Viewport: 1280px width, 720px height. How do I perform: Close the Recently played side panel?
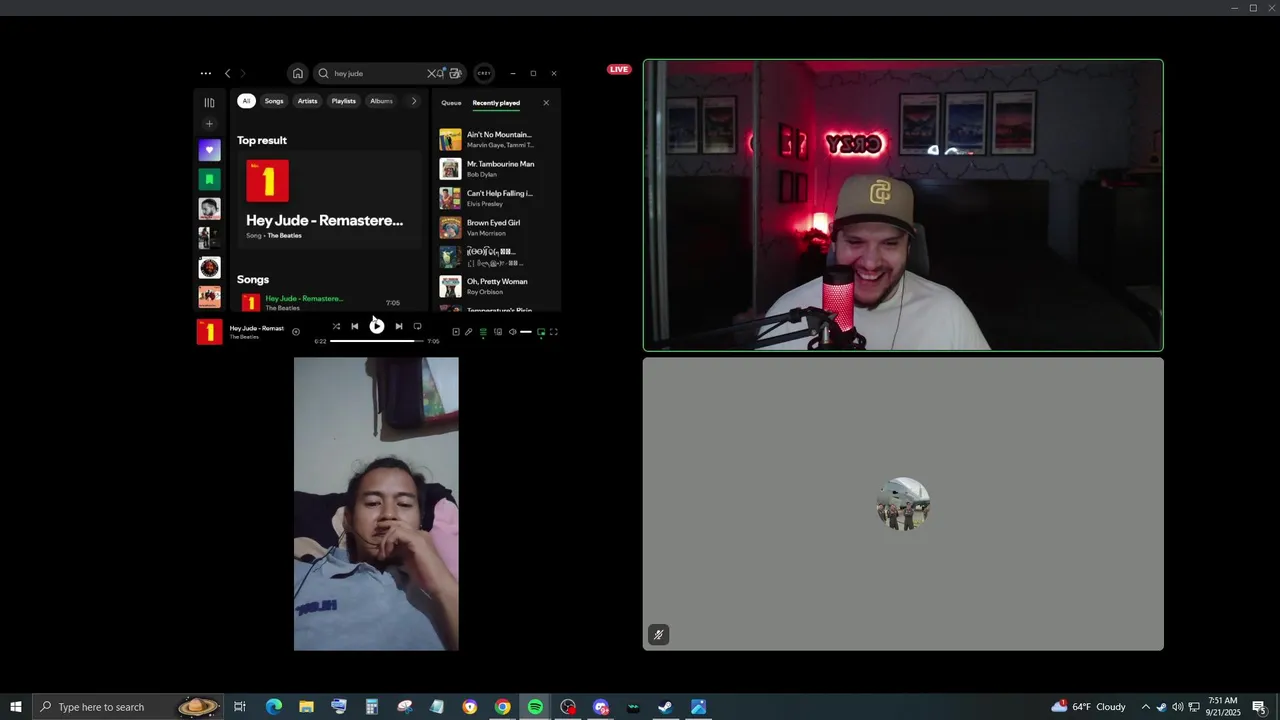click(546, 103)
